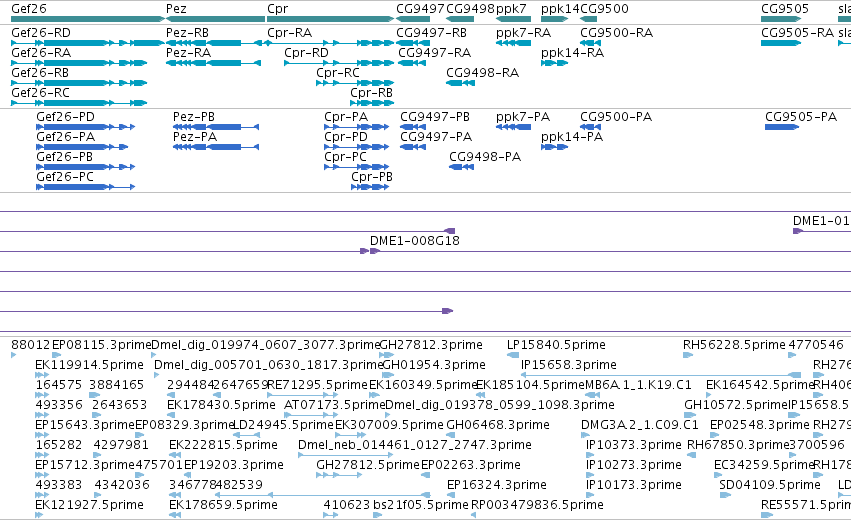Select protein CG9505-PA
The width and height of the screenshot is (851, 520).
coord(782,127)
